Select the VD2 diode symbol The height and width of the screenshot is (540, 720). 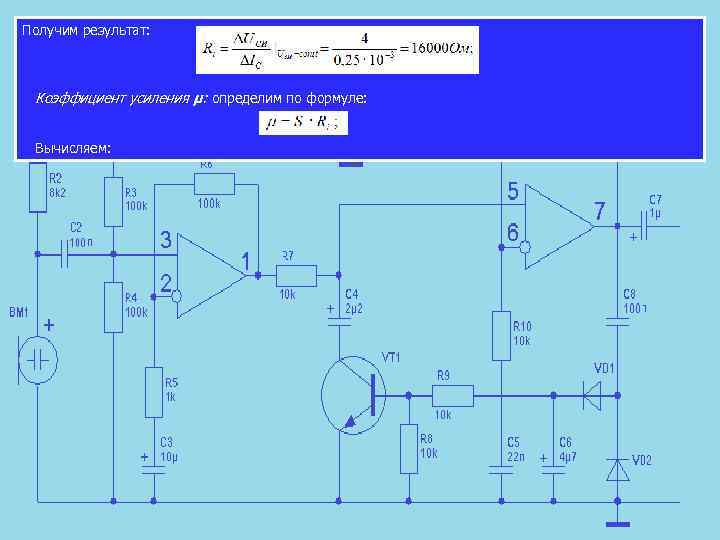pyautogui.click(x=618, y=470)
